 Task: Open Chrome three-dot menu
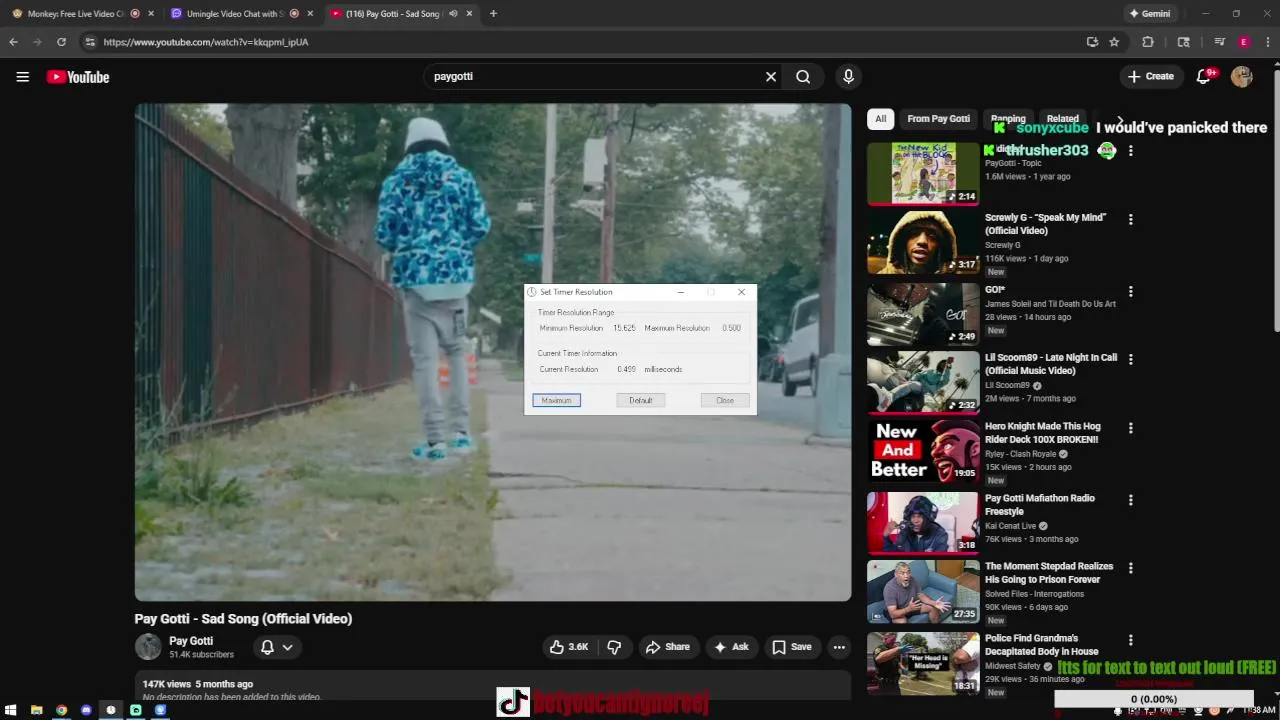coord(1268,42)
